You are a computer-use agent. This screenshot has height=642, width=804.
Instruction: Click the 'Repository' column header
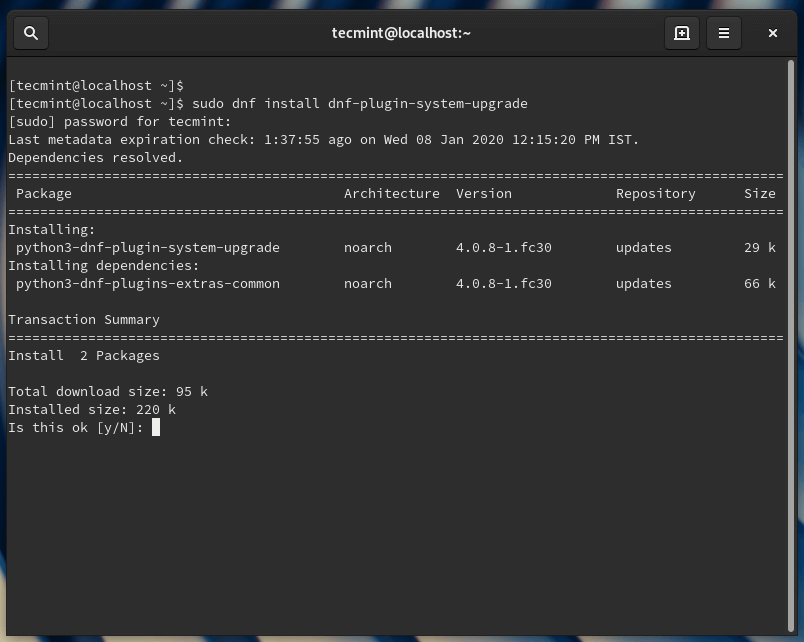(x=655, y=193)
